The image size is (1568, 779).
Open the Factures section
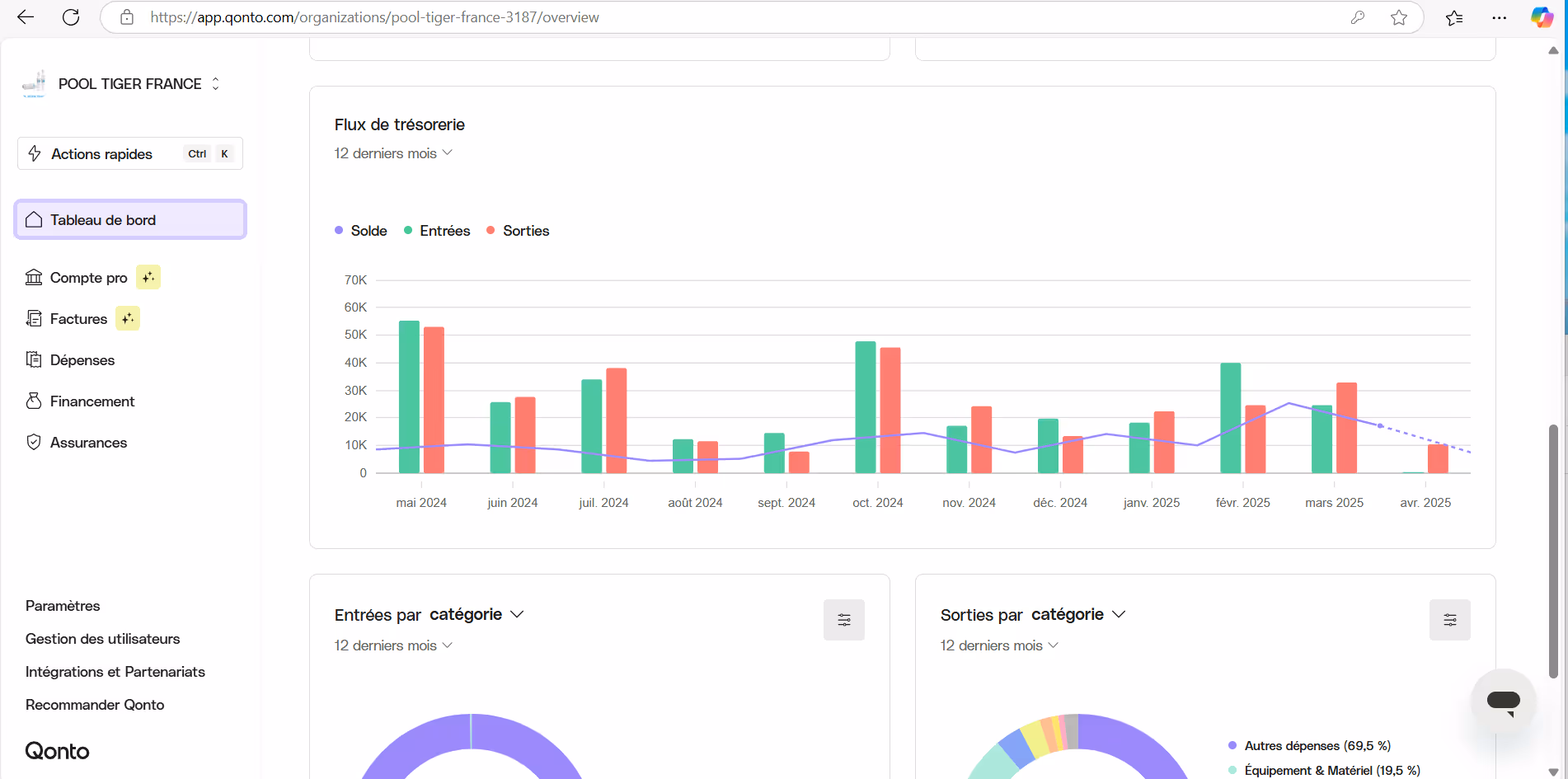coord(78,319)
